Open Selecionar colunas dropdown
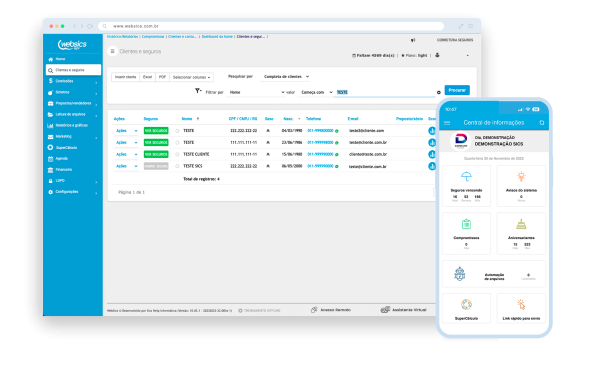 [191, 77]
